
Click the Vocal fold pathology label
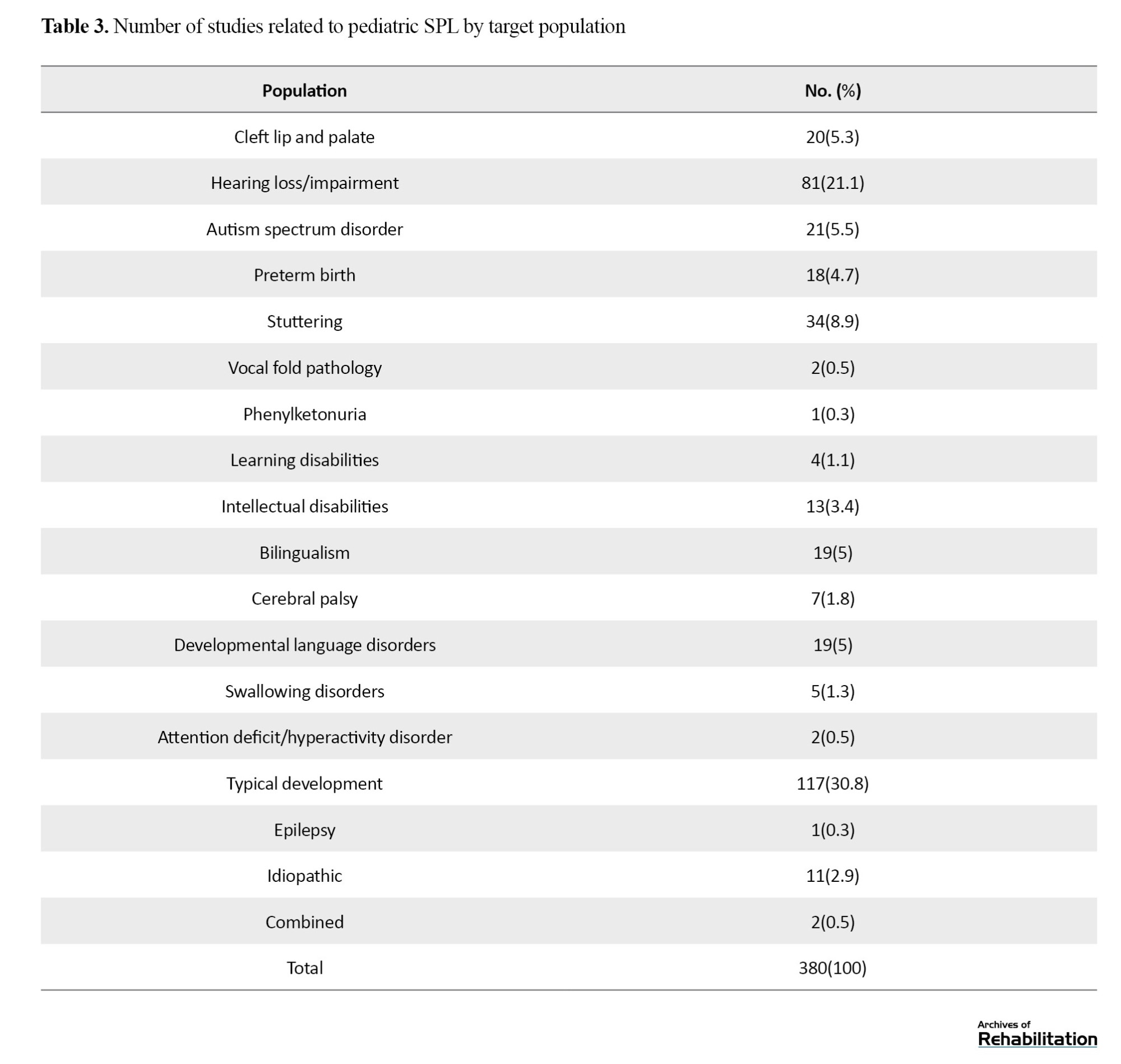304,368
